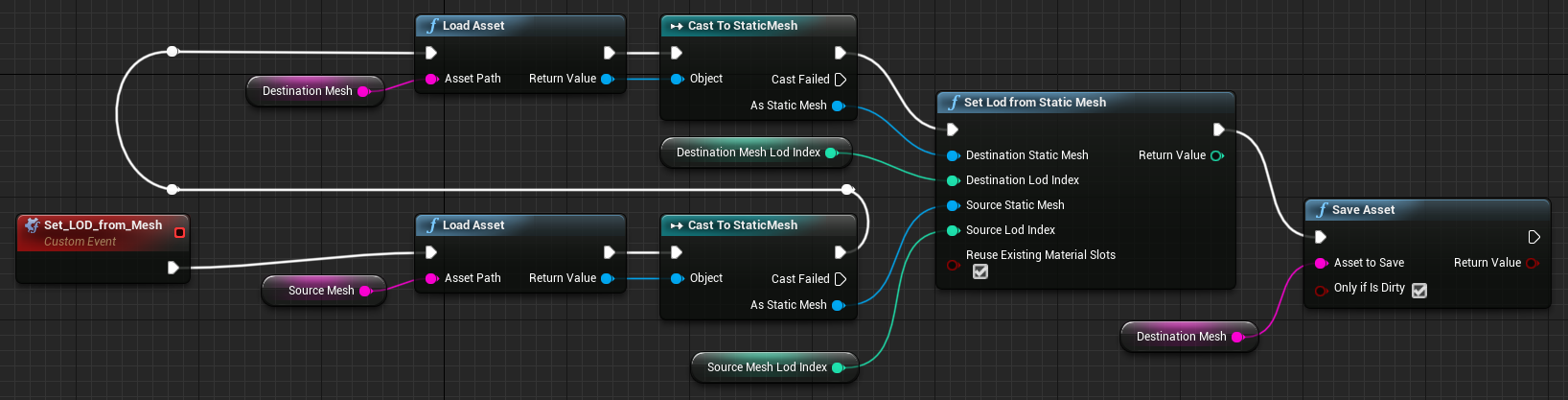1568x400 pixels.
Task: Click the Asset to Save input pin
Action: click(x=1321, y=263)
